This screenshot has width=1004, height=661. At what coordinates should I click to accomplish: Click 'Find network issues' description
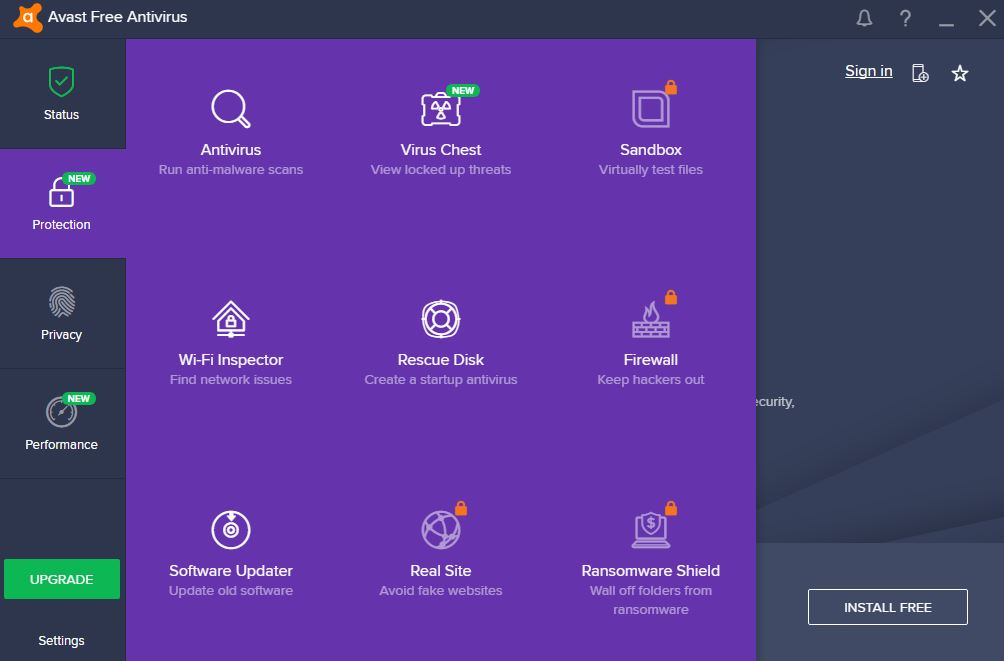click(x=231, y=380)
